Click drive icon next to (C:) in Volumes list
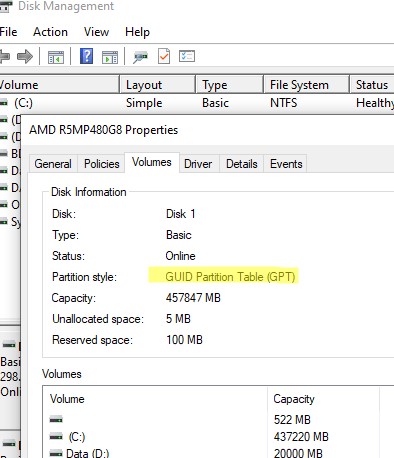This screenshot has height=458, width=394. pos(56,436)
